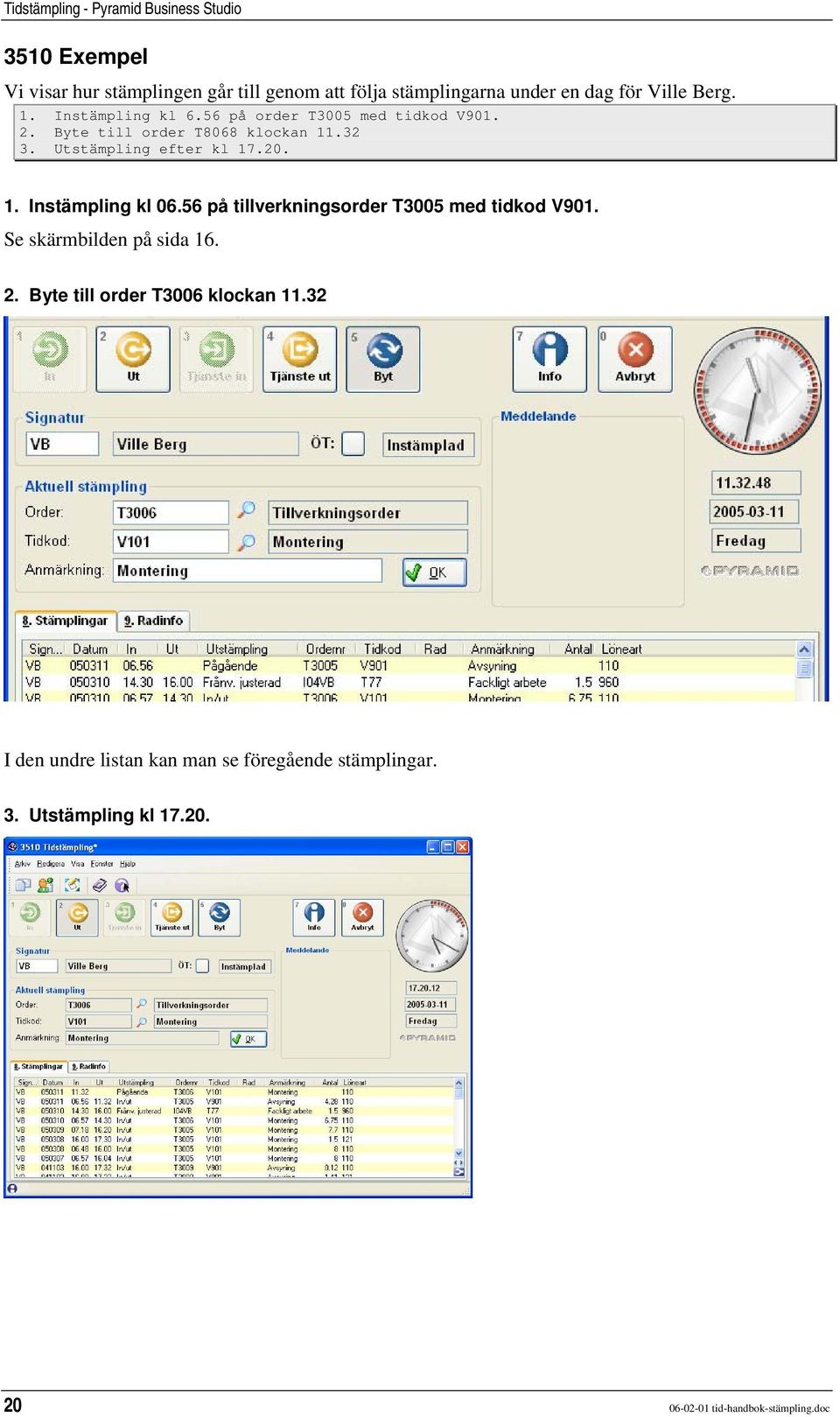The width and height of the screenshot is (840, 1417).
Task: Click the Signatur field VB in the upper screenshot
Action: [x=62, y=444]
